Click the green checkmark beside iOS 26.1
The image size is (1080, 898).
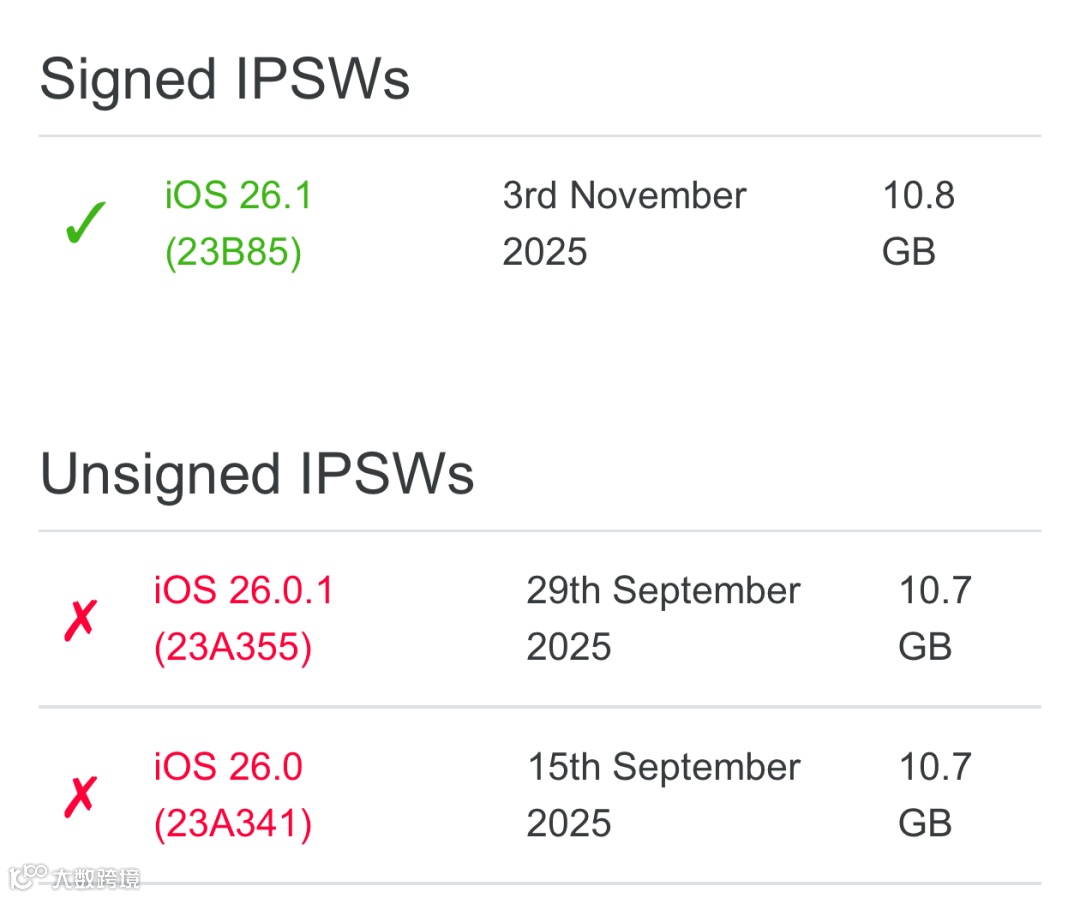click(x=85, y=223)
